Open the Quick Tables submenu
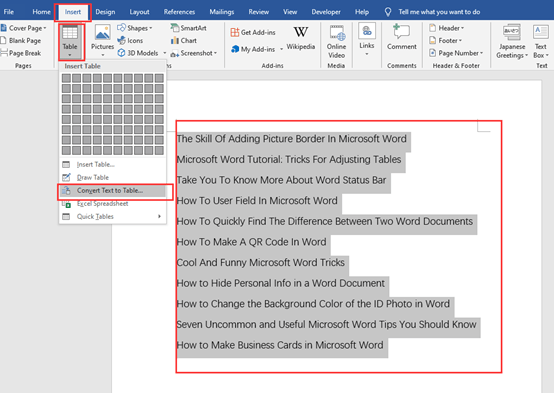Viewport: 554px width, 393px height. tap(112, 217)
